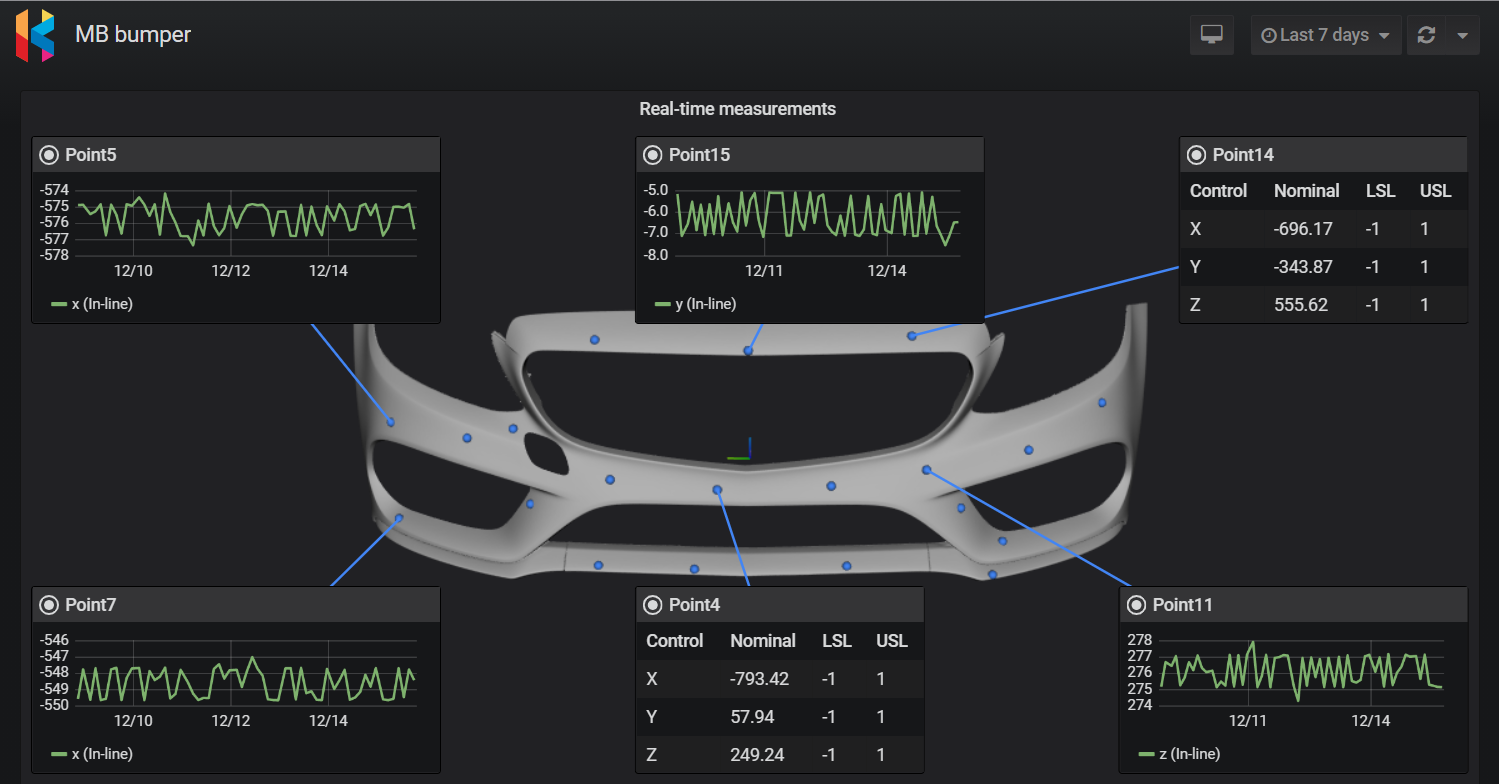Click the x (In-line) legend label under Point7
This screenshot has height=784, width=1499.
pyautogui.click(x=102, y=753)
